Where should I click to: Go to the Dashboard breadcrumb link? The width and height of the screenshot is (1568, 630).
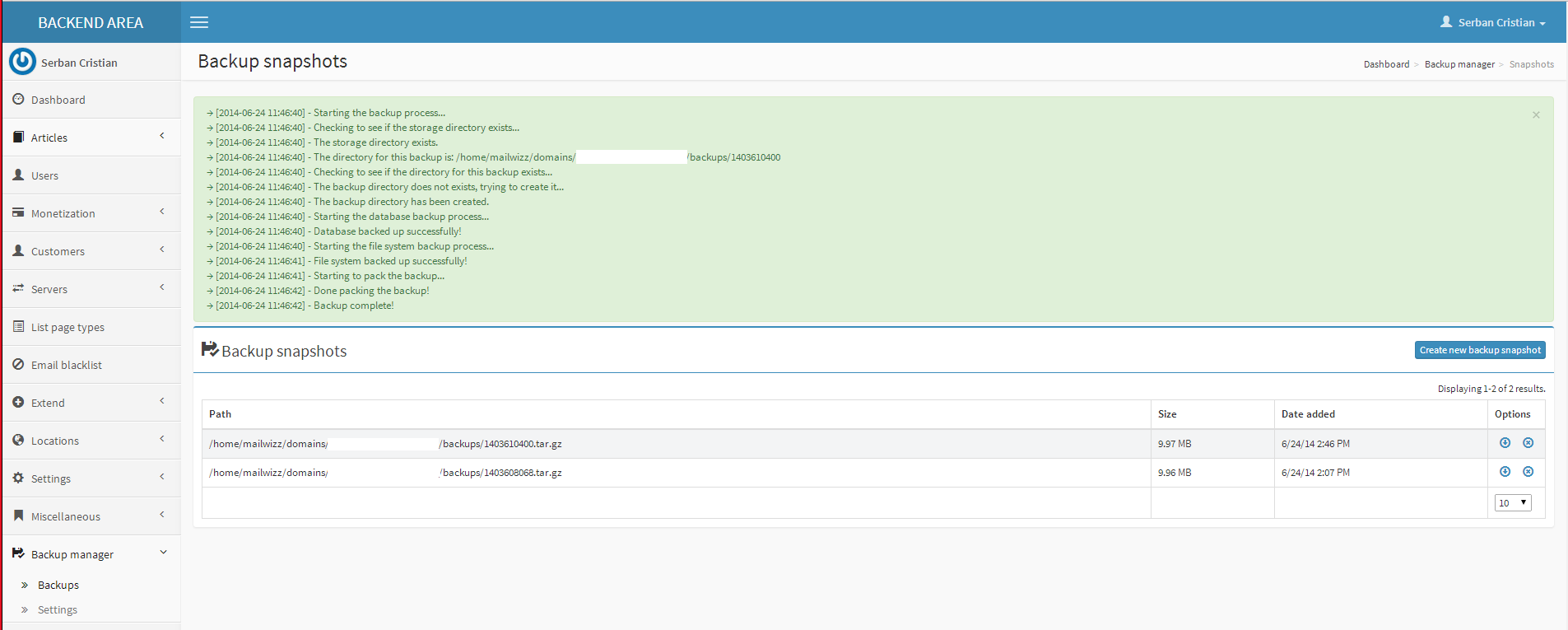pos(1386,64)
